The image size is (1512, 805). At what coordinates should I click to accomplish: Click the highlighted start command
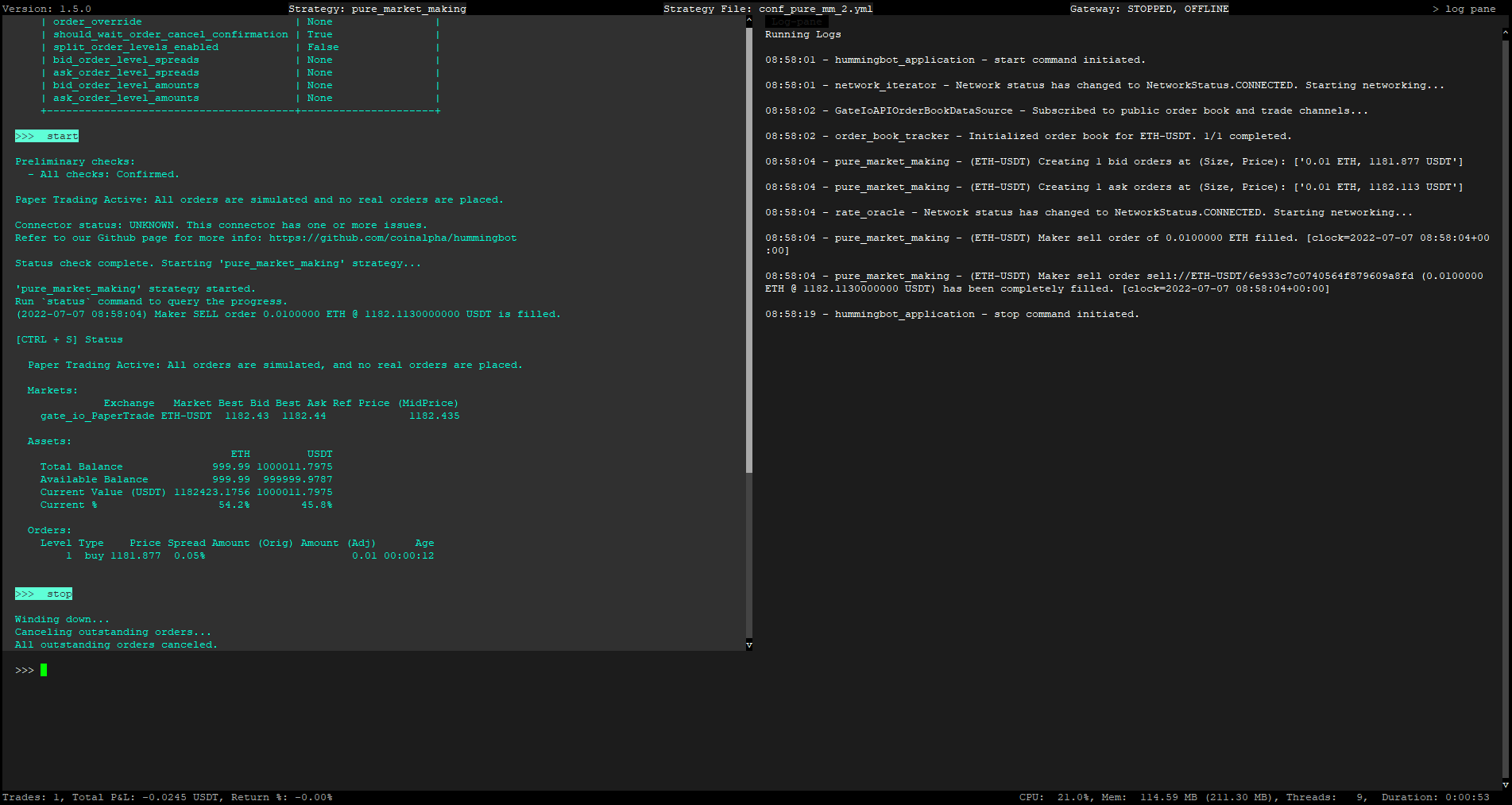(x=46, y=135)
